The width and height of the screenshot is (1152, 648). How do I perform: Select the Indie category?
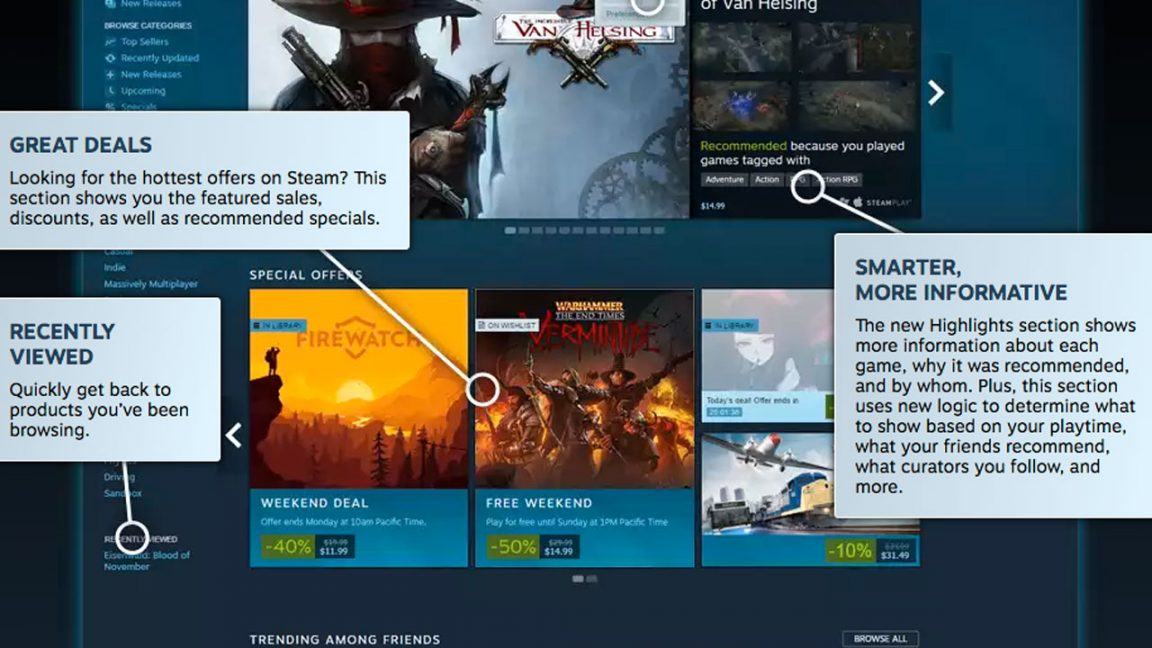tap(117, 267)
